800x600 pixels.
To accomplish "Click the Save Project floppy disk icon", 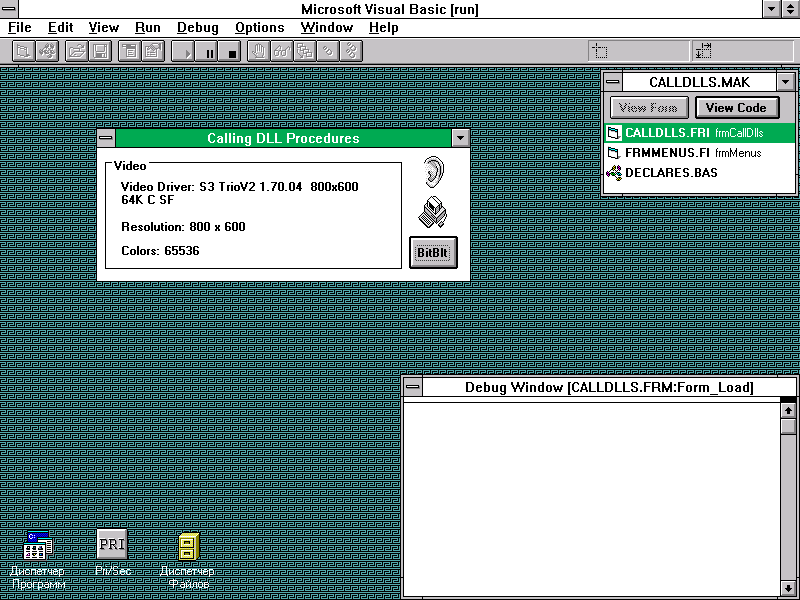I will [x=100, y=51].
